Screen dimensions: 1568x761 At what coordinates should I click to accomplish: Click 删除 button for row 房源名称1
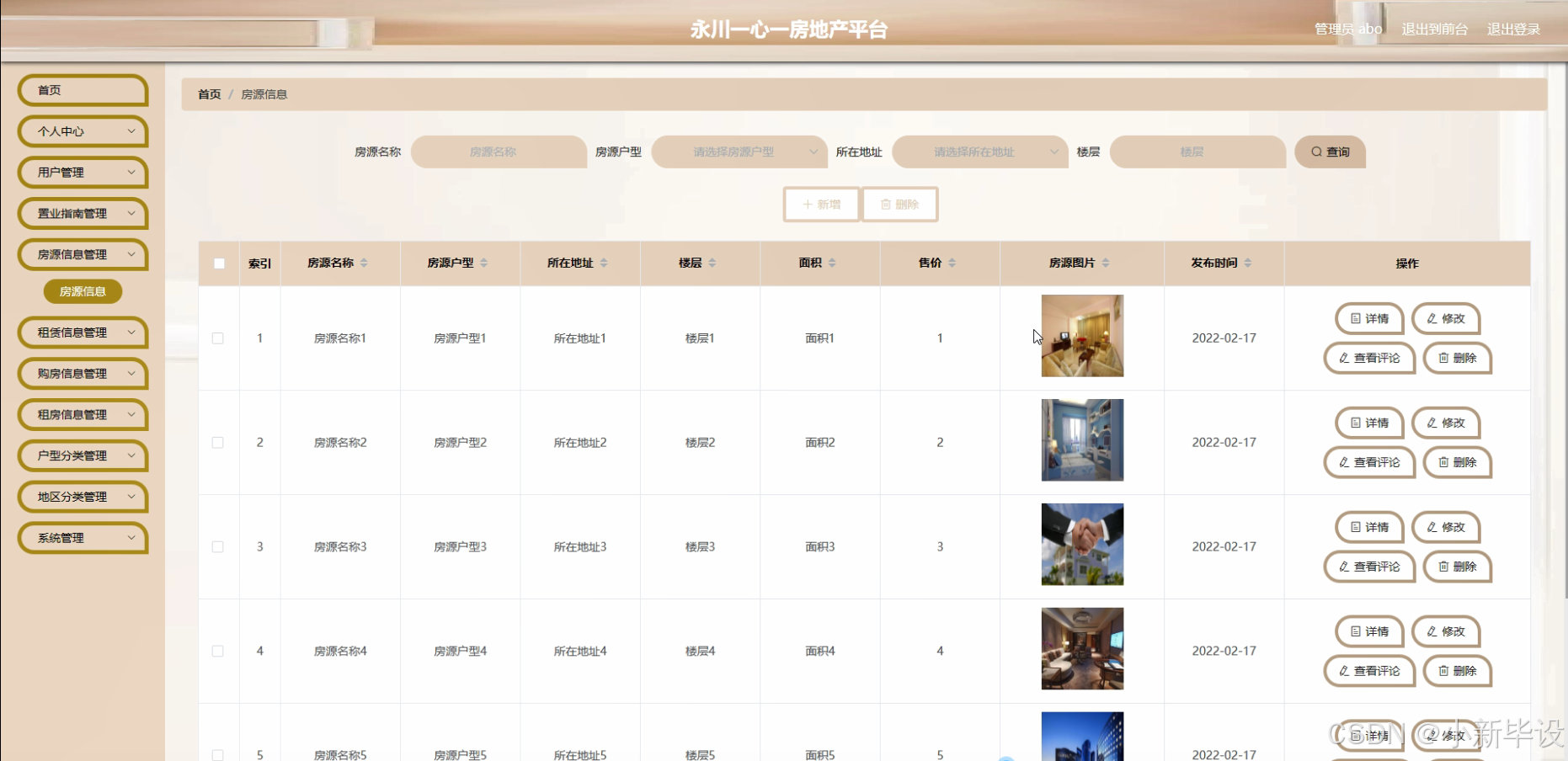tap(1458, 358)
